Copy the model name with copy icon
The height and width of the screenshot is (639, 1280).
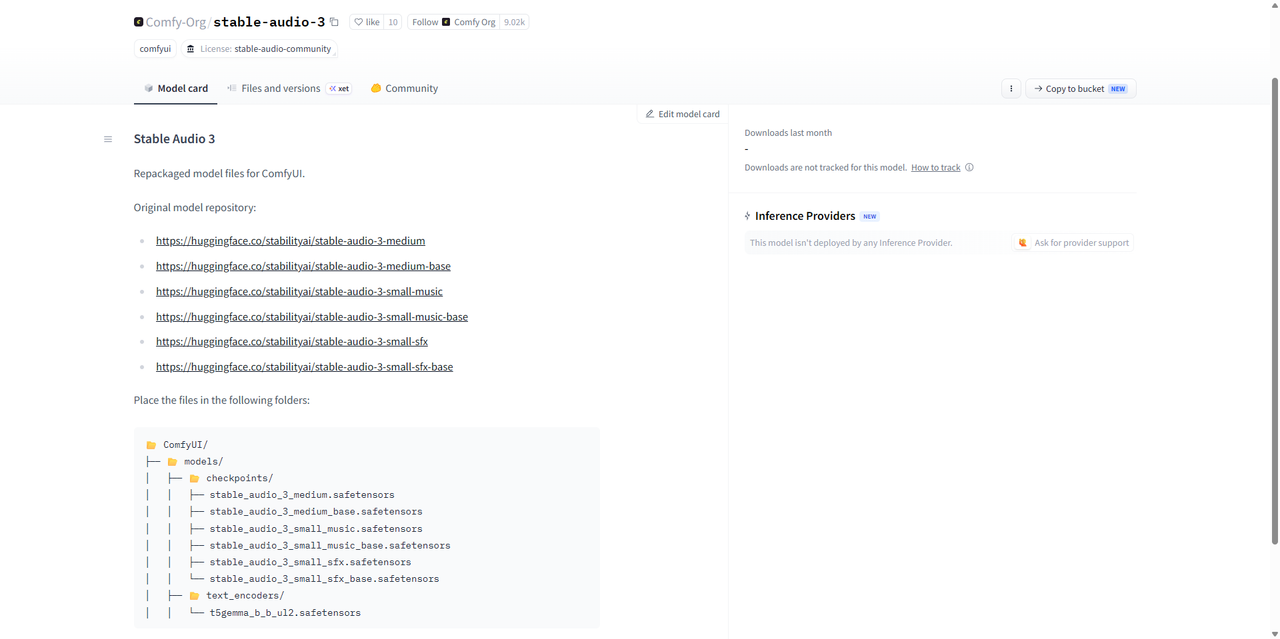pos(335,22)
